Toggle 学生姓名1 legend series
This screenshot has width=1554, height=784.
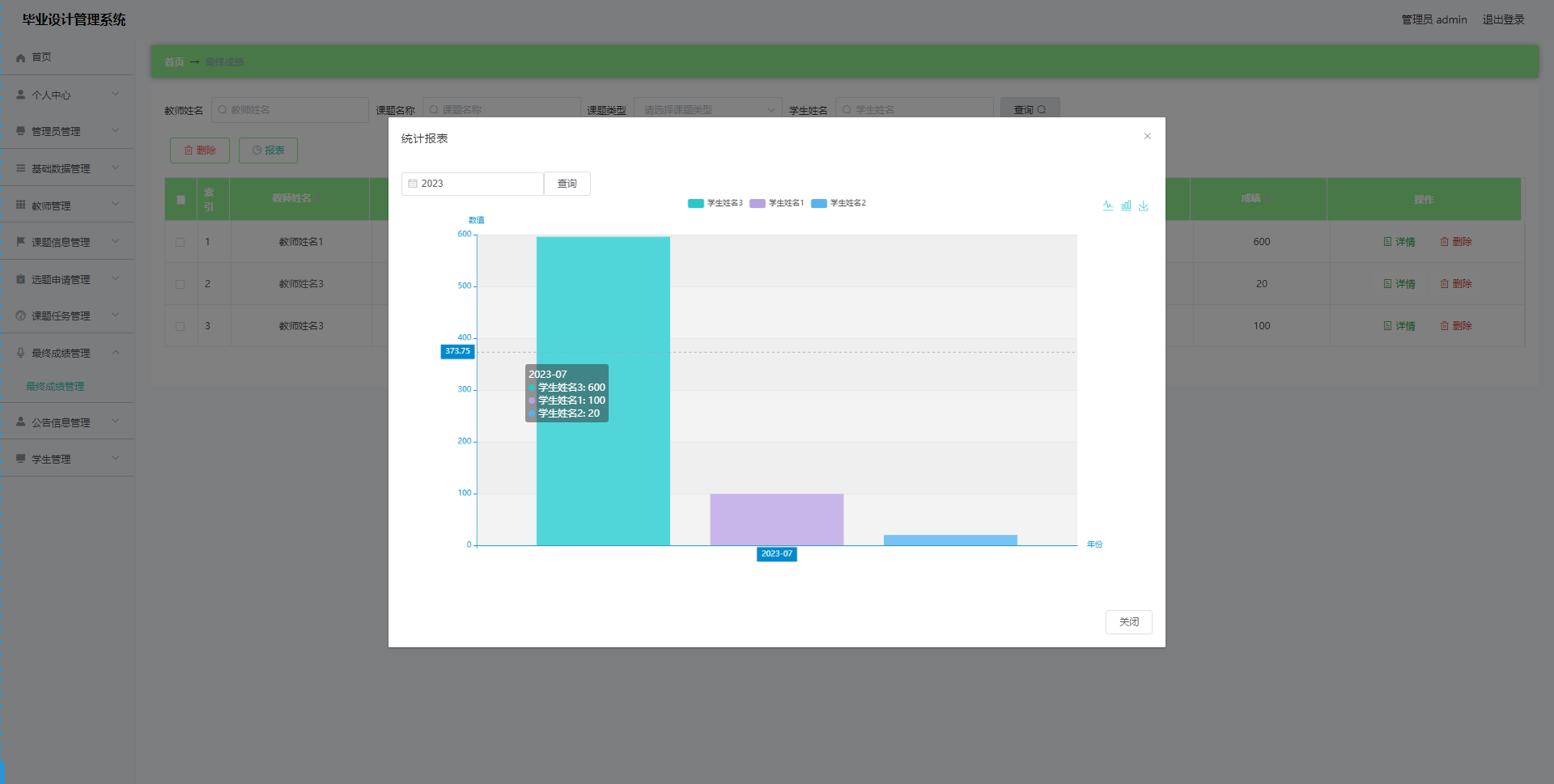coord(776,203)
